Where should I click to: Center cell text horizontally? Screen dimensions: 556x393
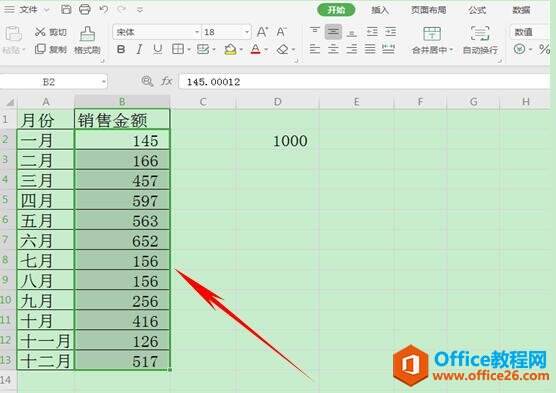[333, 49]
